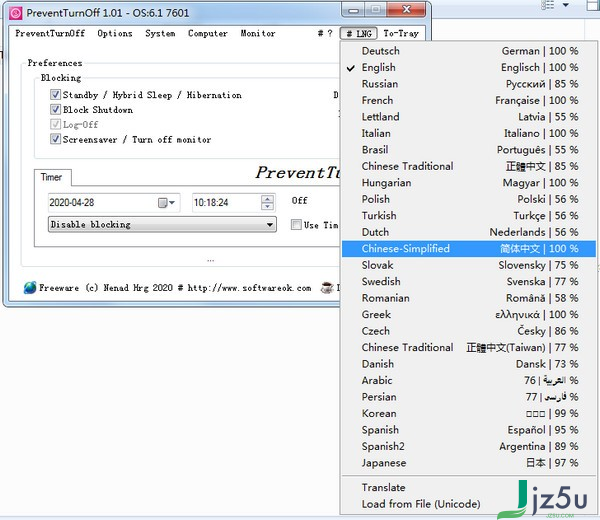This screenshot has height=520, width=600.
Task: Select Greek language
Action: [468, 314]
